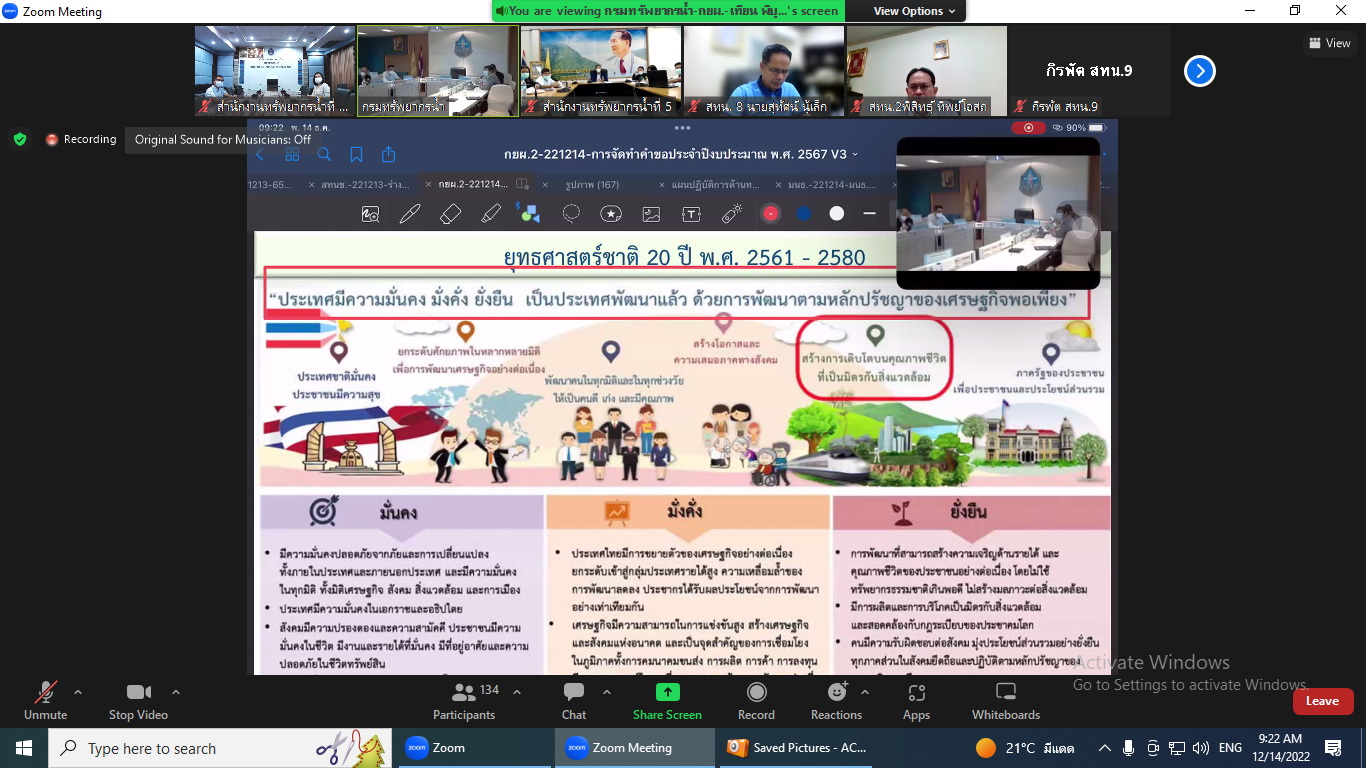
Task: Leave the meeting
Action: pos(1322,701)
